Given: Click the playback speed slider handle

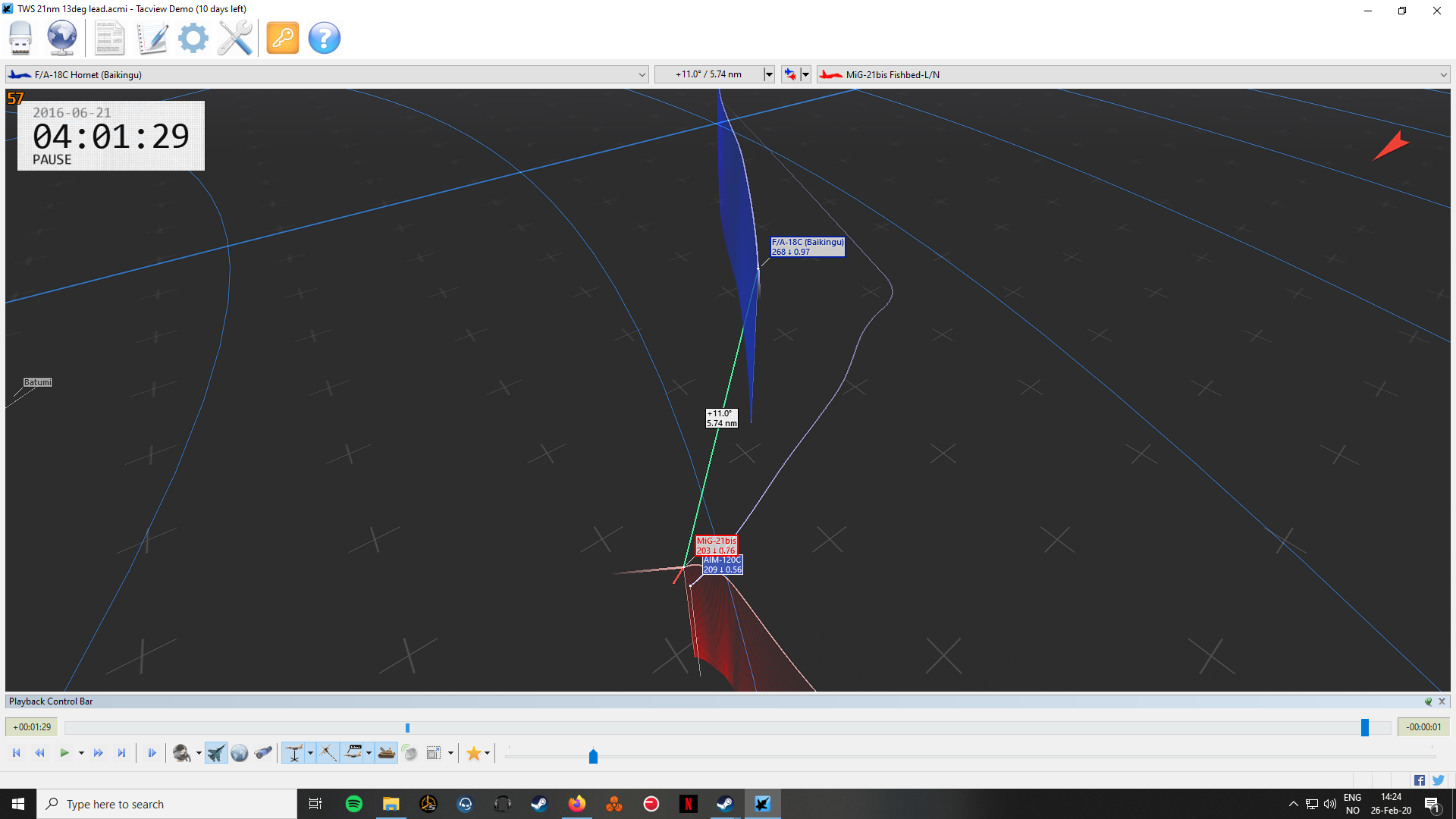Looking at the screenshot, I should tap(593, 756).
